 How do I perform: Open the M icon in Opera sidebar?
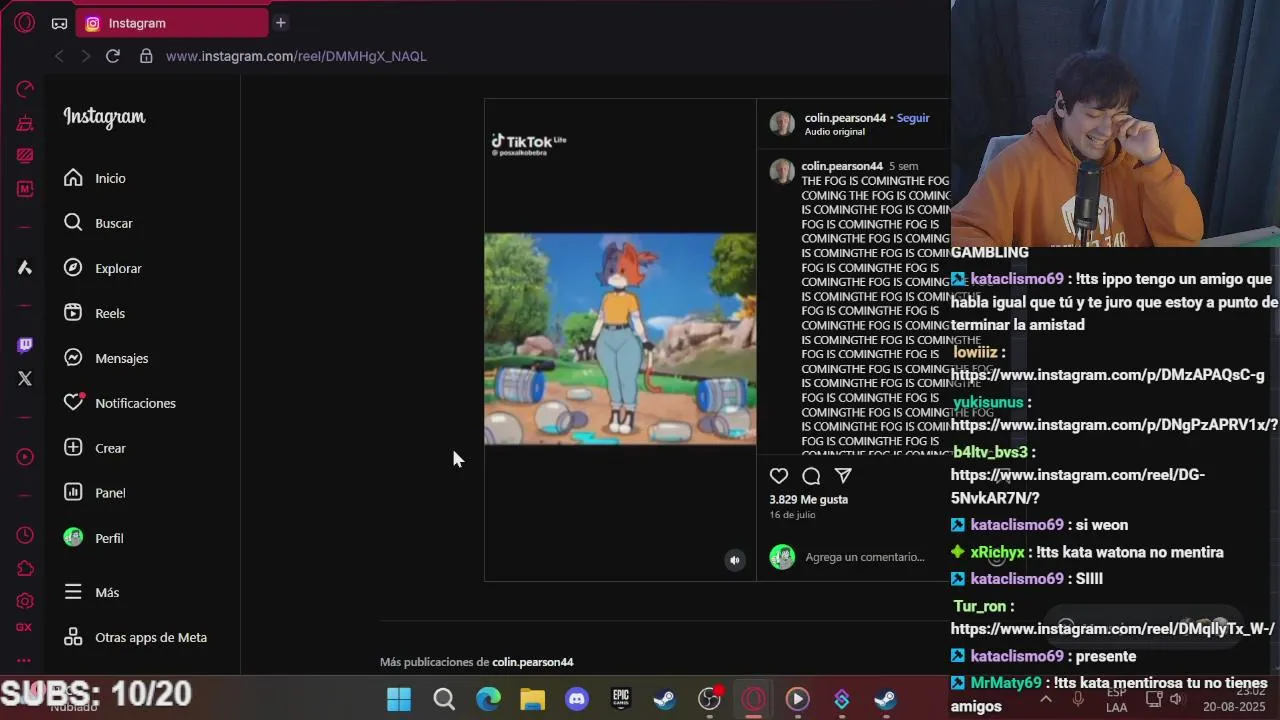tap(25, 189)
